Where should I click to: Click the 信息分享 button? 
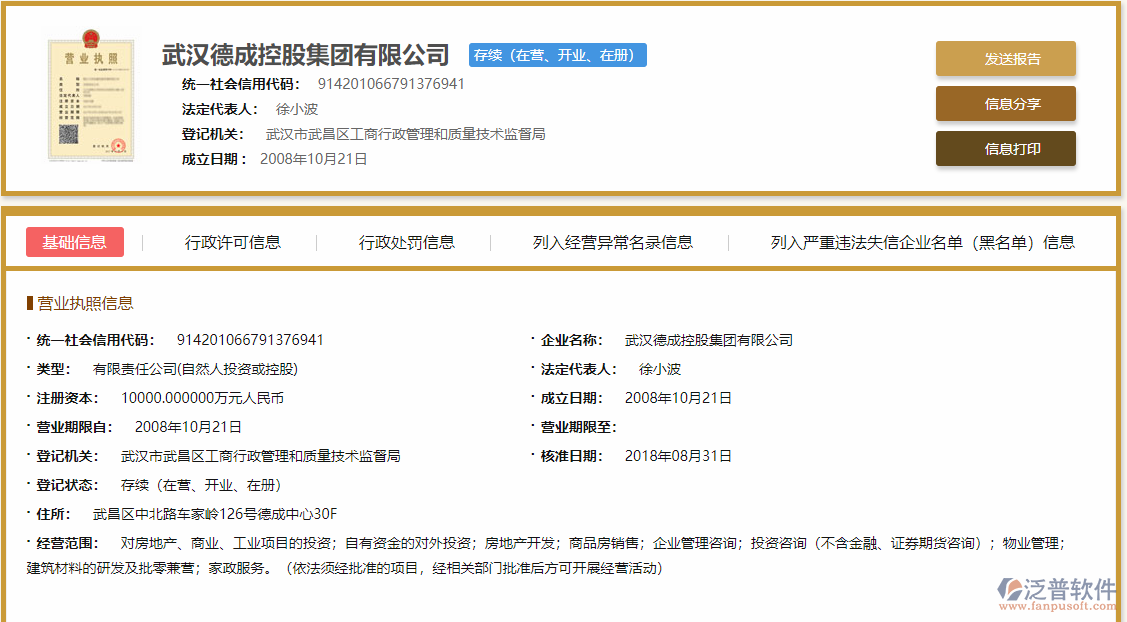point(1005,103)
